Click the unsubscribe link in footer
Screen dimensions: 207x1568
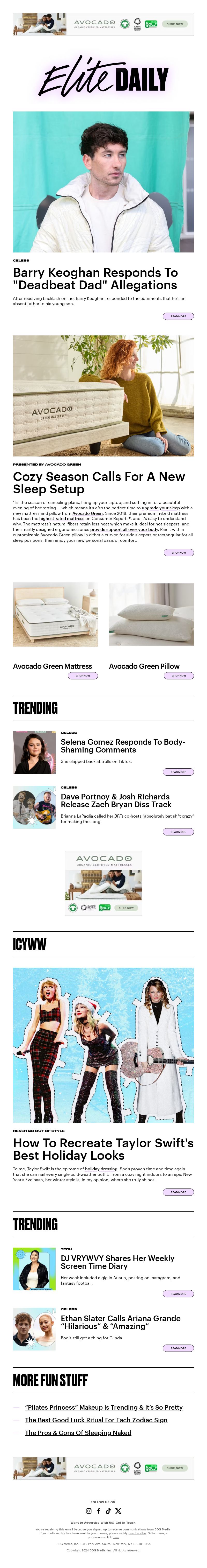[137, 1533]
